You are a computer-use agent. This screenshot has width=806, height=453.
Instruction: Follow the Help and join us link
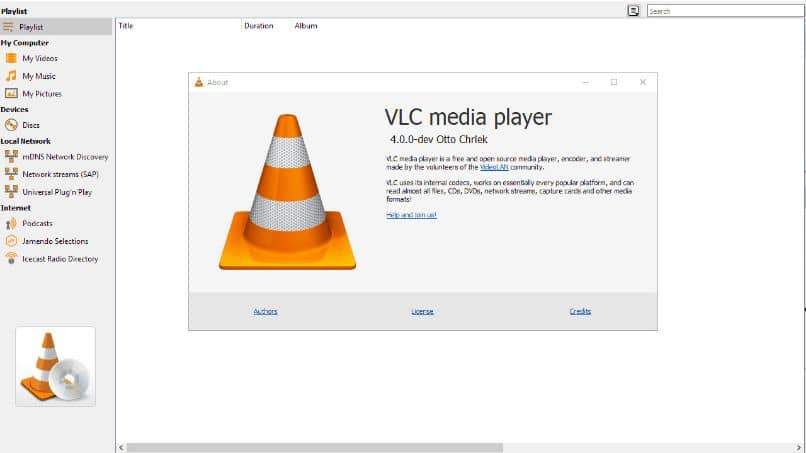pos(411,215)
